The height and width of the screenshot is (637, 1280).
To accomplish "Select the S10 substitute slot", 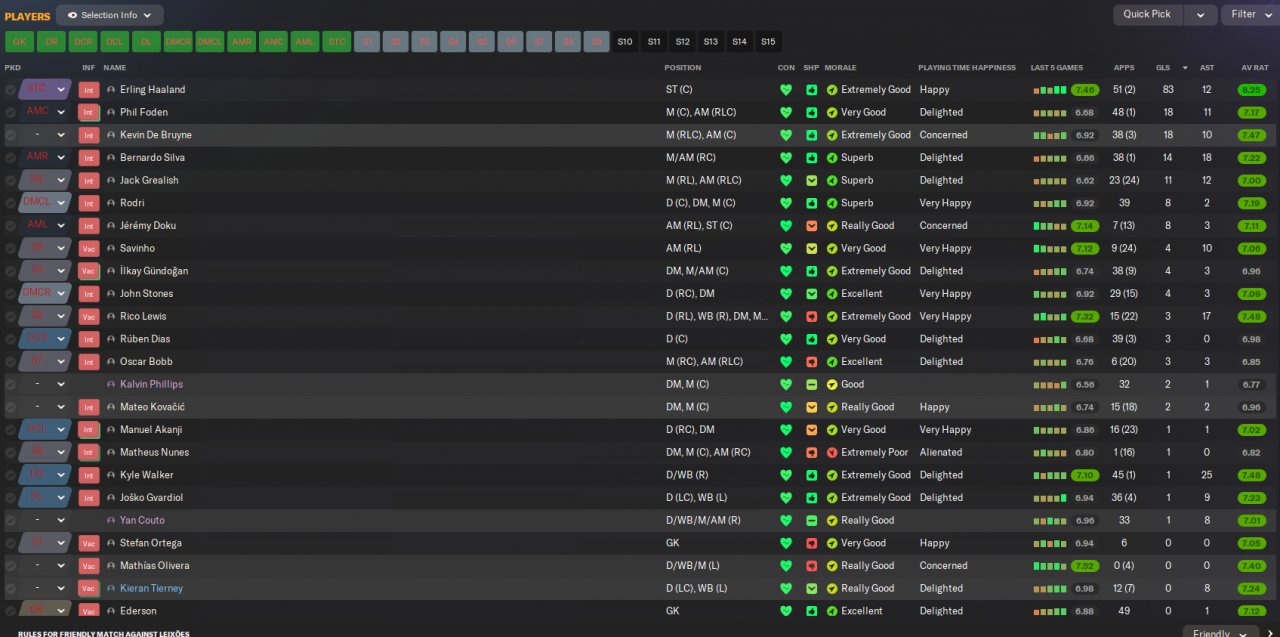I will (x=625, y=42).
